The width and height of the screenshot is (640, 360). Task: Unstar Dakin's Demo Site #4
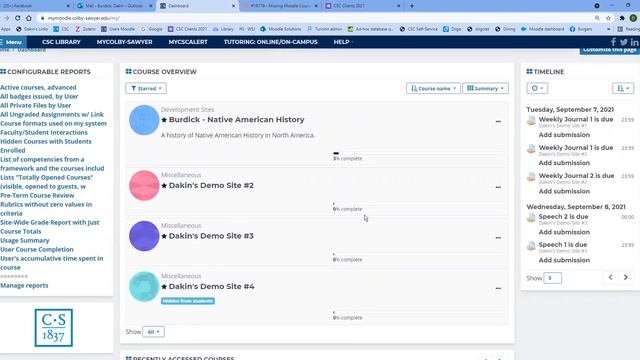click(x=164, y=287)
